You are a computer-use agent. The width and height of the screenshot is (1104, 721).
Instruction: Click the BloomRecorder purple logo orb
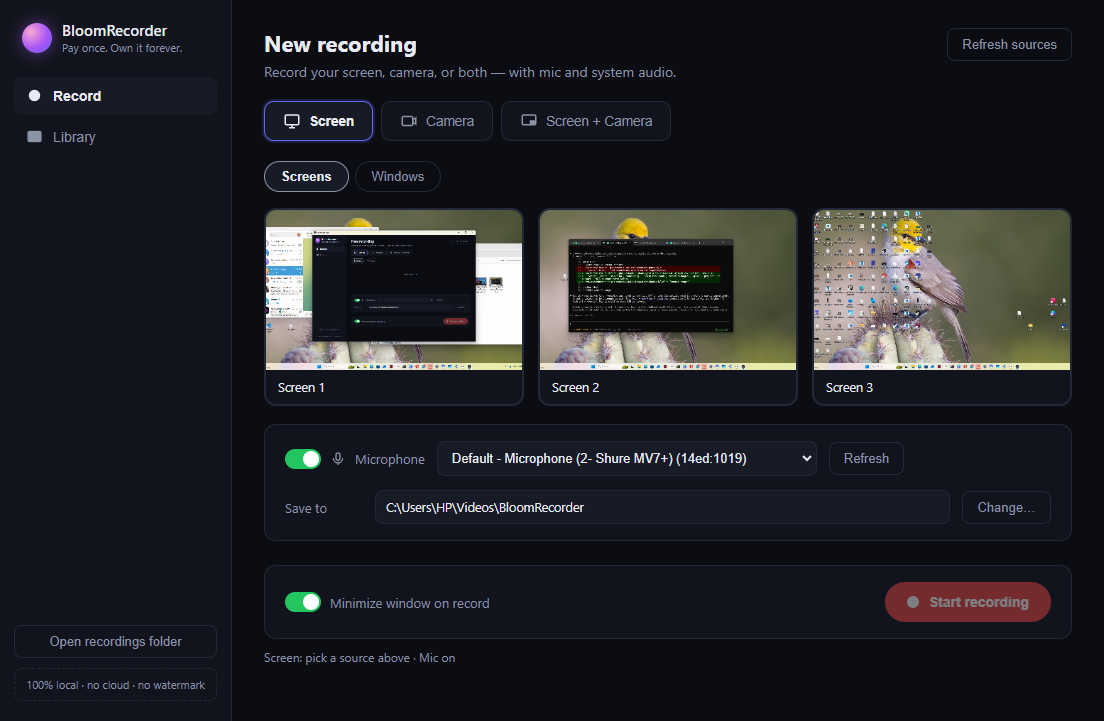37,38
